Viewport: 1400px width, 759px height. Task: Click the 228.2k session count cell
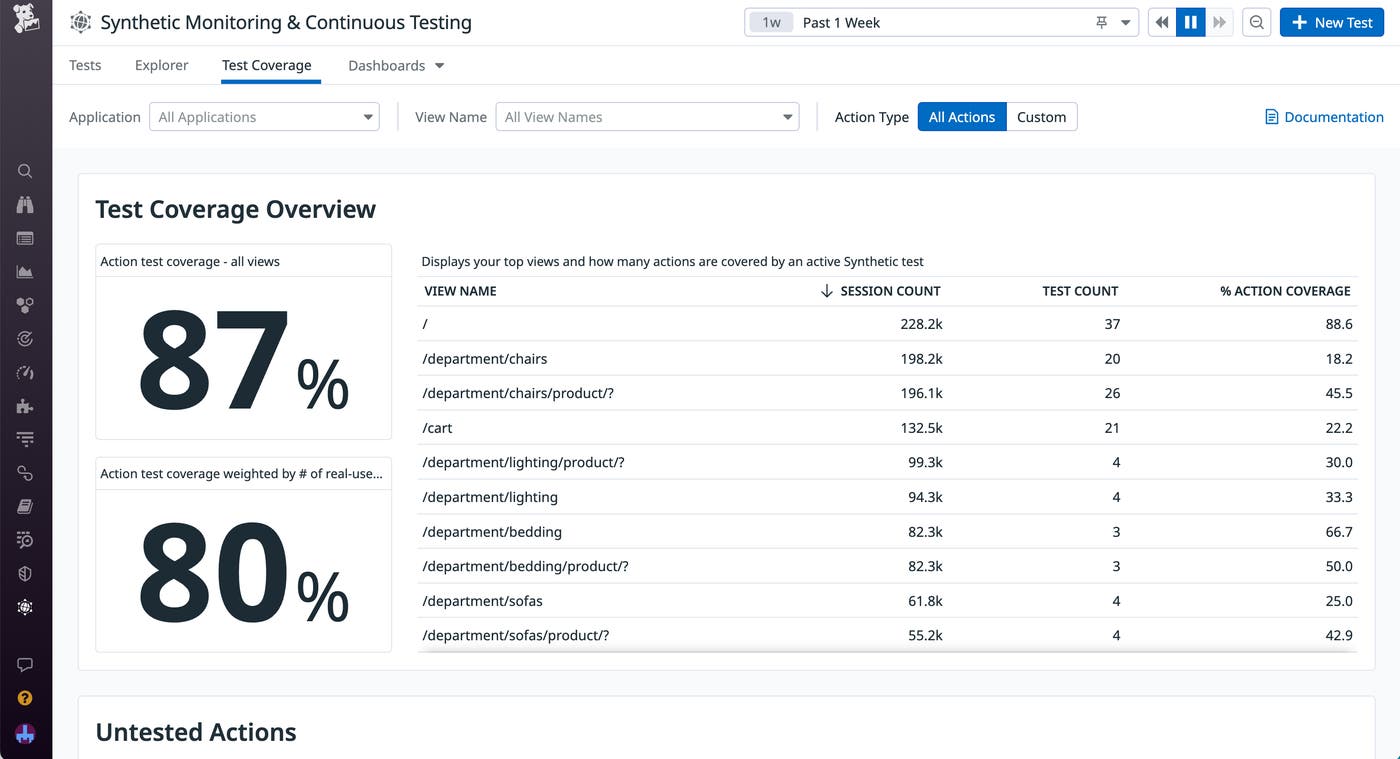pyautogui.click(x=921, y=324)
